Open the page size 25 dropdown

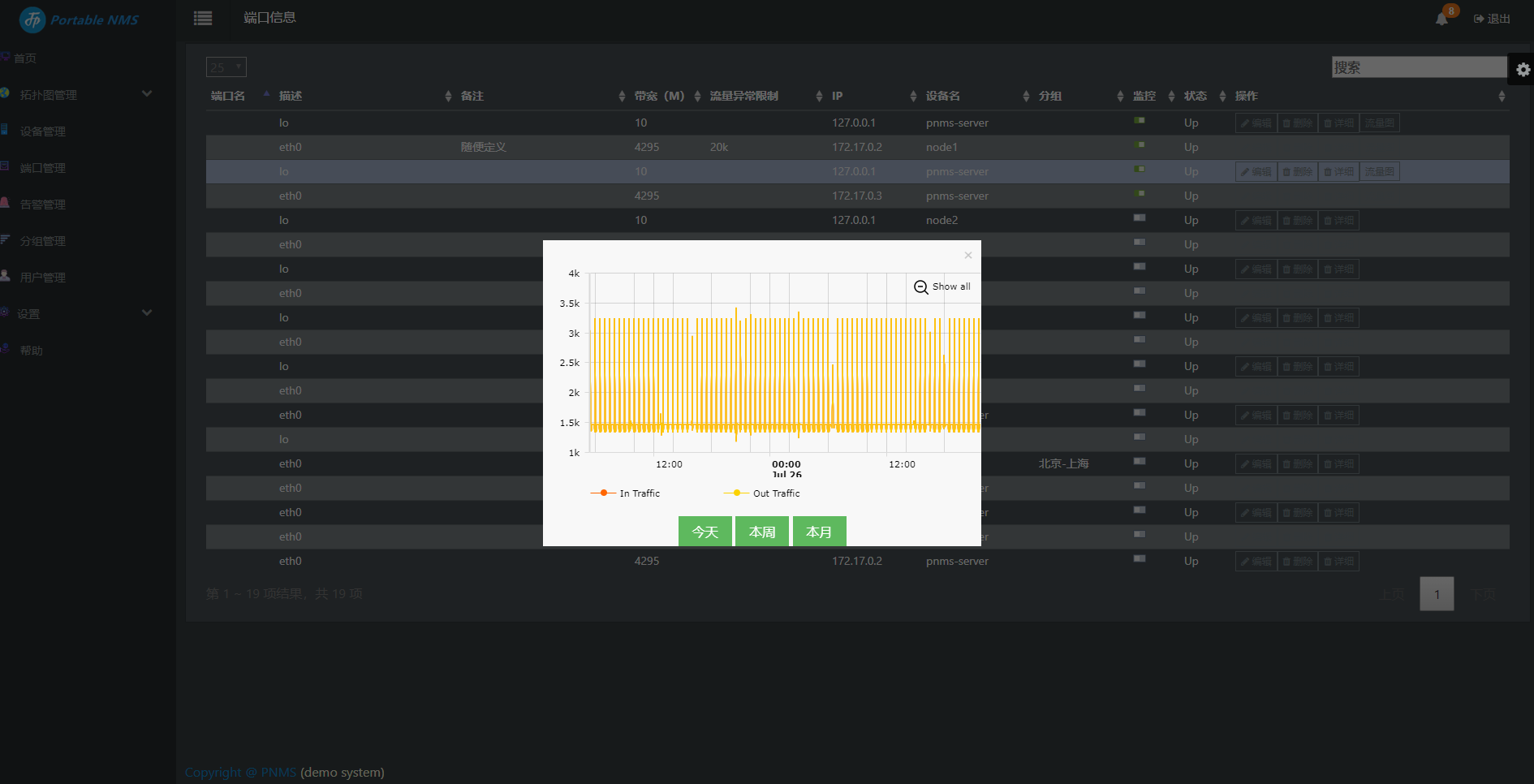(226, 67)
